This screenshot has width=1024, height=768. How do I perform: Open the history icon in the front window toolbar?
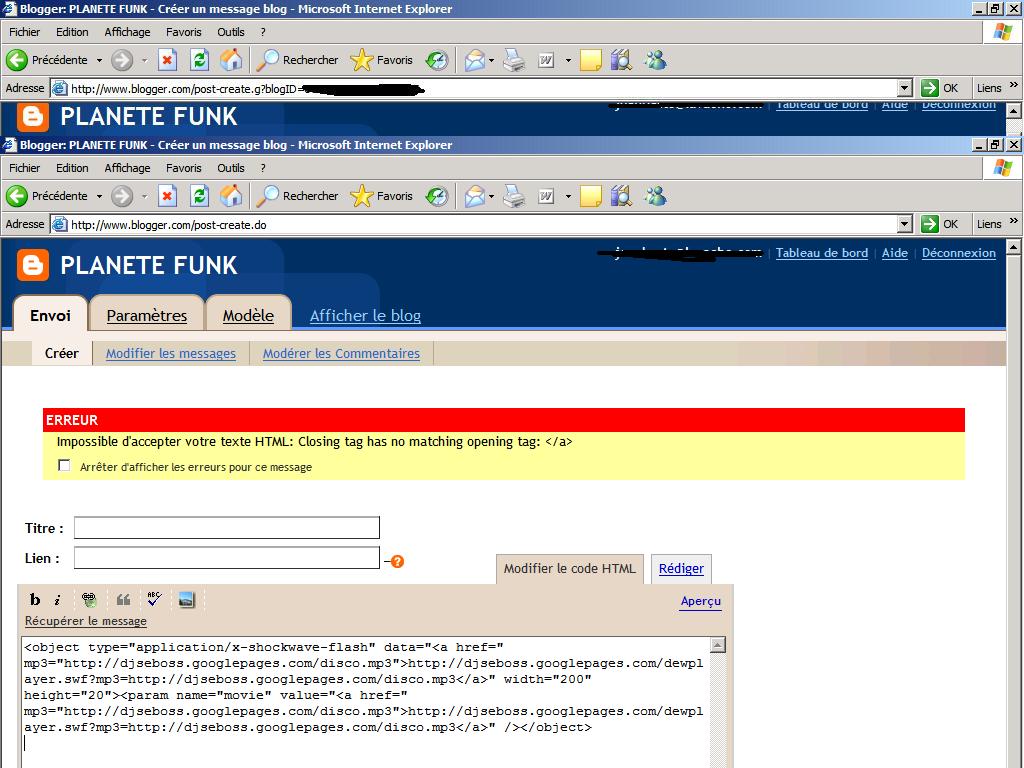436,196
